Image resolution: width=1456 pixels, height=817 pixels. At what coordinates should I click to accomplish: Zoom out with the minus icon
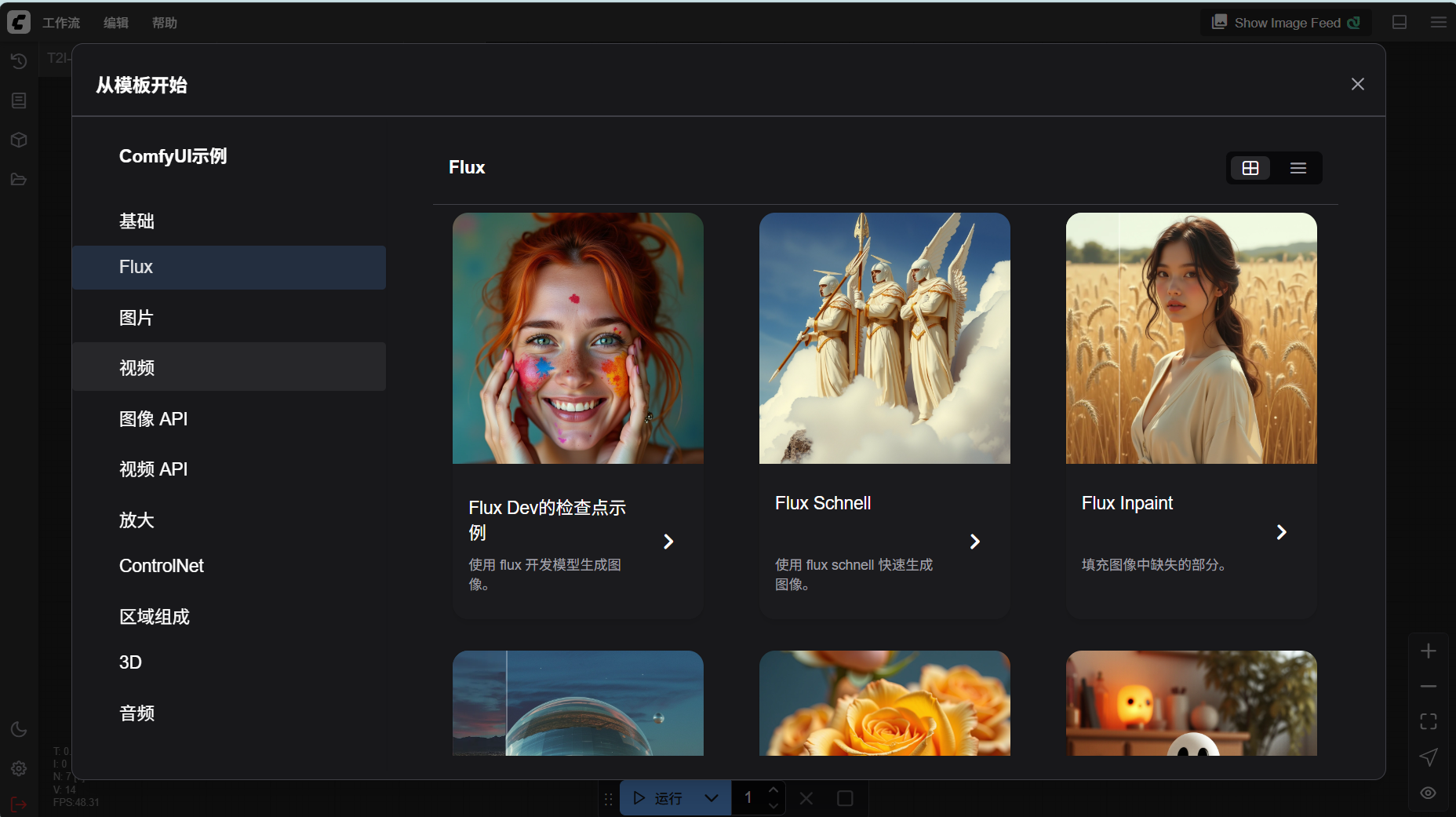pos(1429,686)
